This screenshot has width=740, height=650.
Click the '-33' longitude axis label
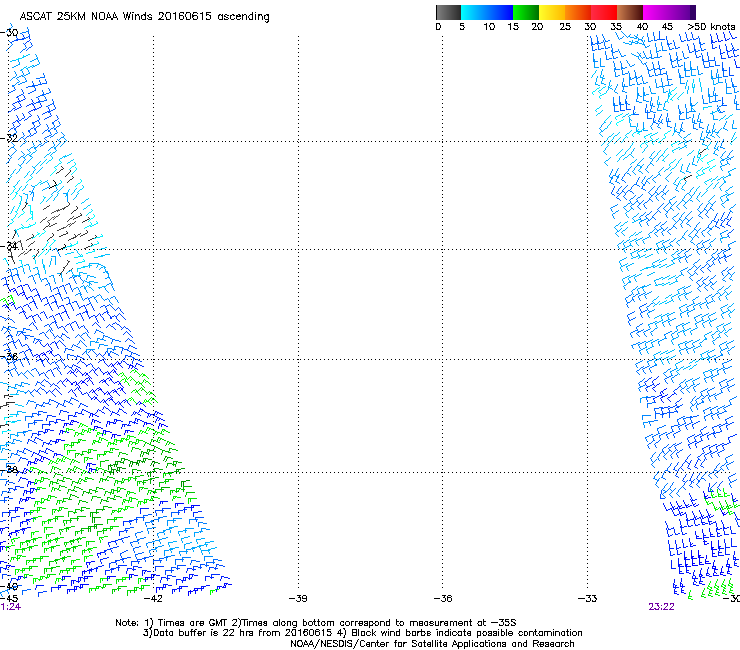tap(587, 599)
